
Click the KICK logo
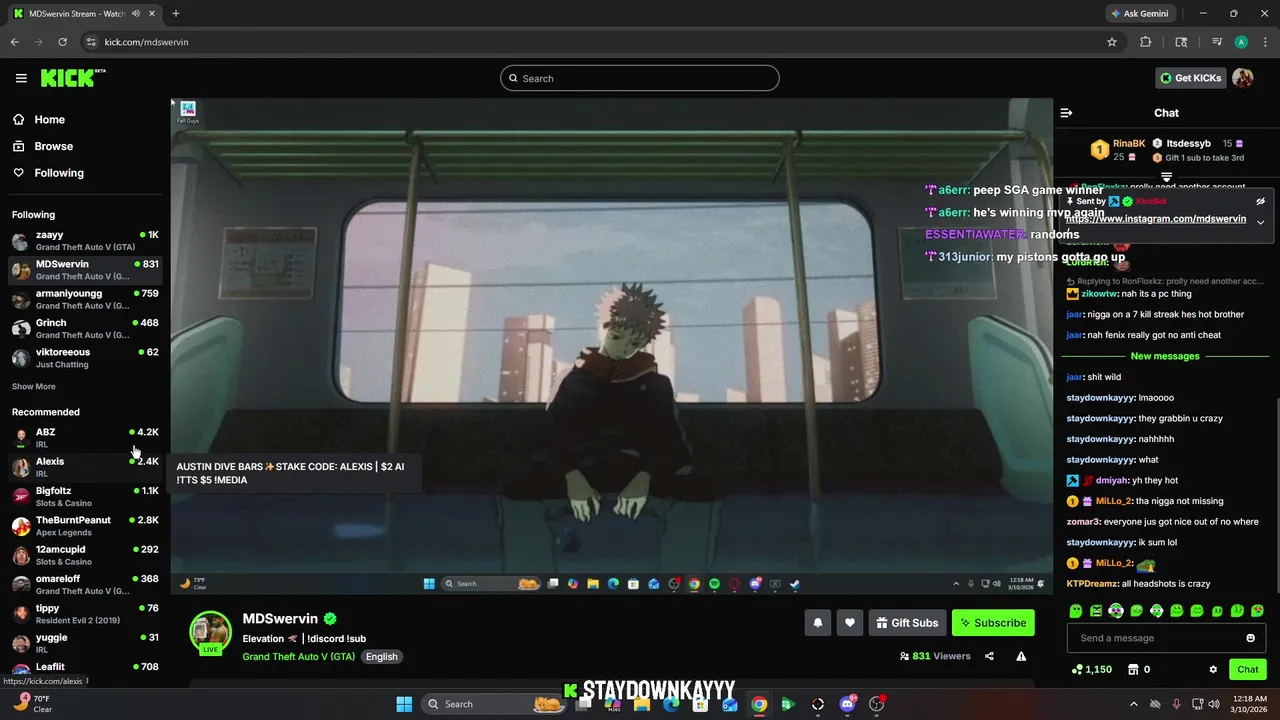point(72,78)
